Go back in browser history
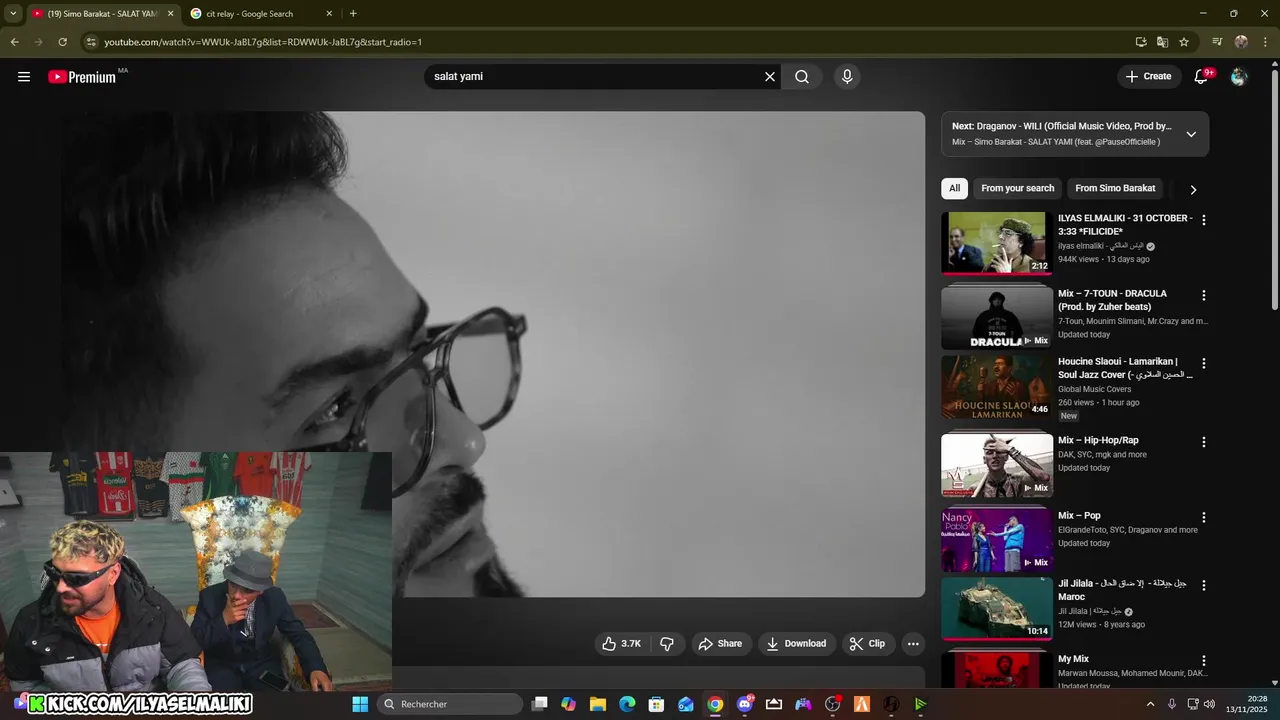Screen dimensions: 1280x720 point(14,42)
